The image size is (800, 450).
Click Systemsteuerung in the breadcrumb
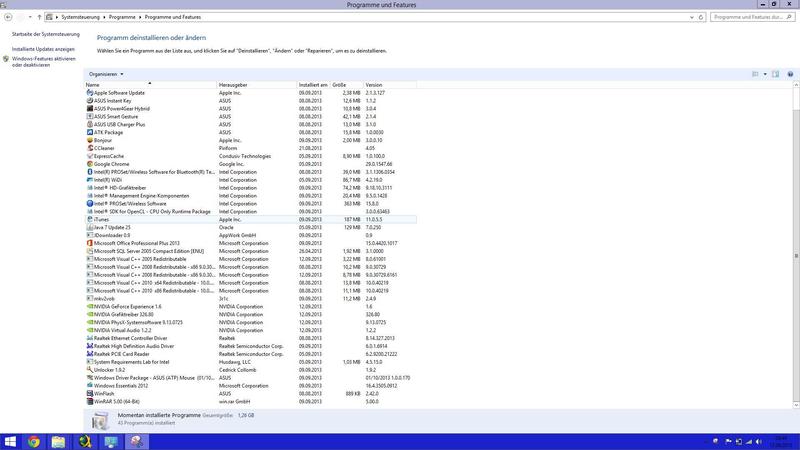coord(81,17)
